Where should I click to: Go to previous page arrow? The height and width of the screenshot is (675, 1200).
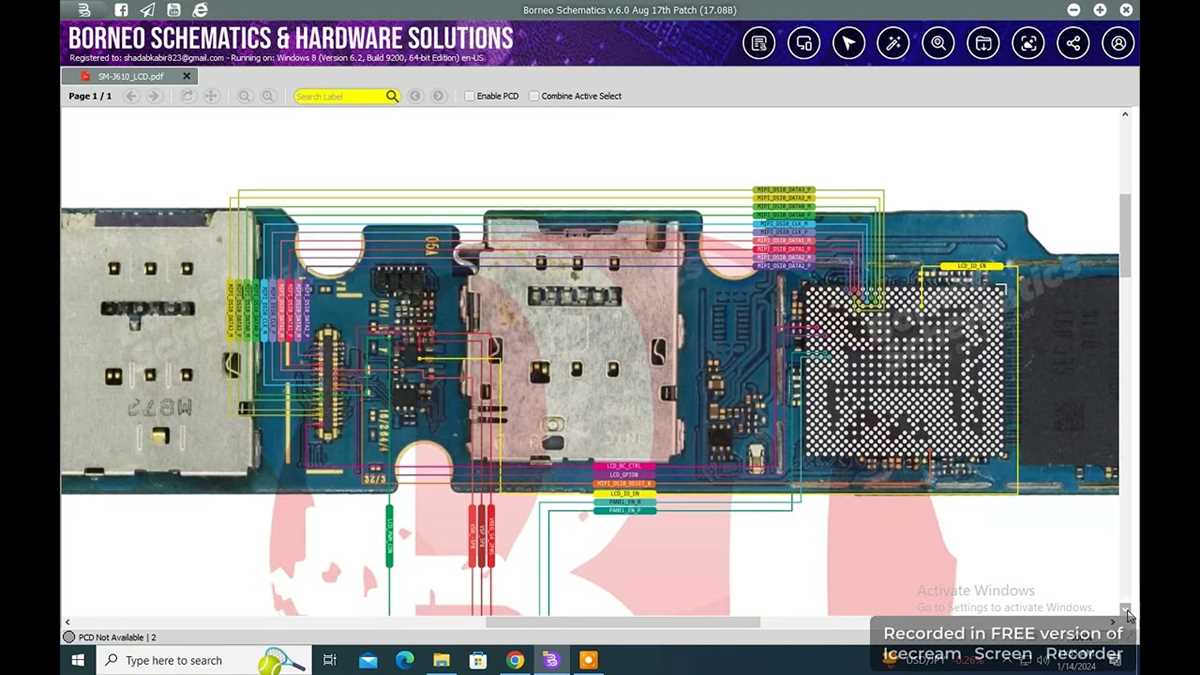point(131,96)
